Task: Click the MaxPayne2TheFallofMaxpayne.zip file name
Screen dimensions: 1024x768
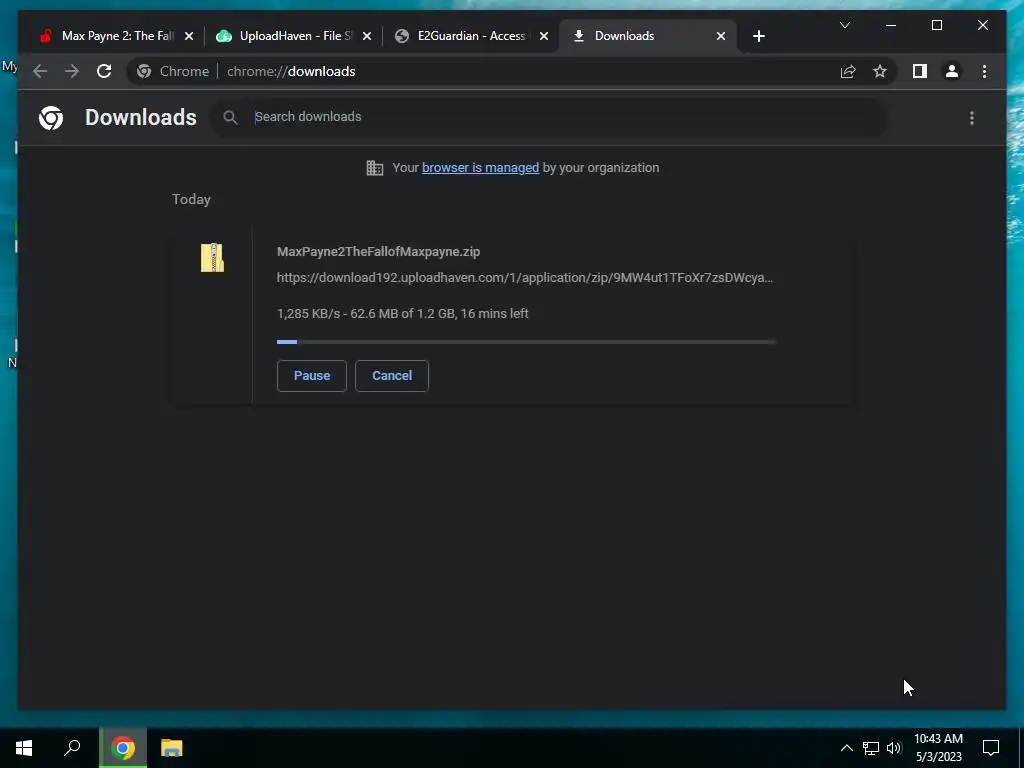Action: [x=378, y=251]
